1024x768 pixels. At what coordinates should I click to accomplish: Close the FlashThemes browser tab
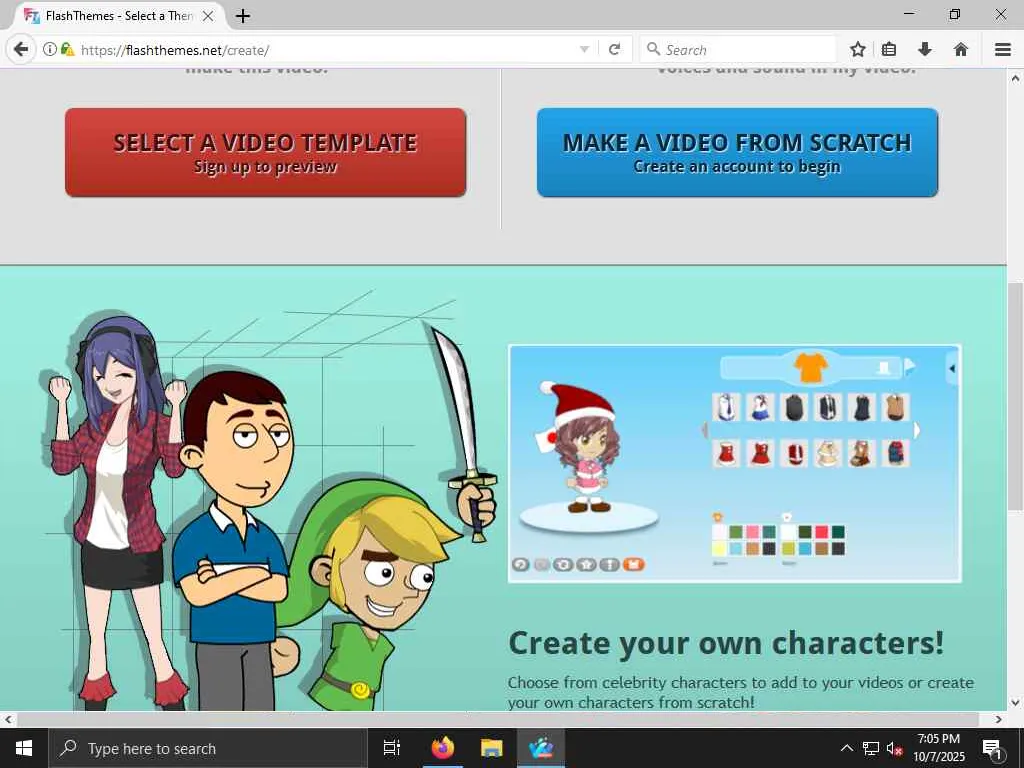click(x=208, y=16)
